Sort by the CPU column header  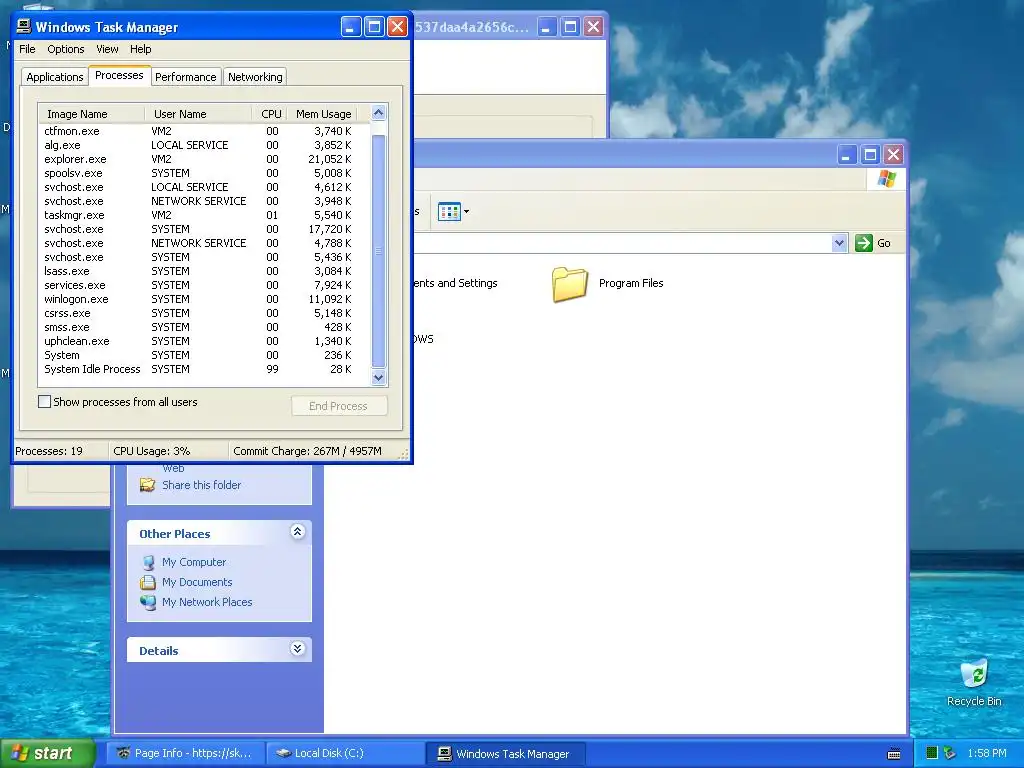pyautogui.click(x=270, y=114)
